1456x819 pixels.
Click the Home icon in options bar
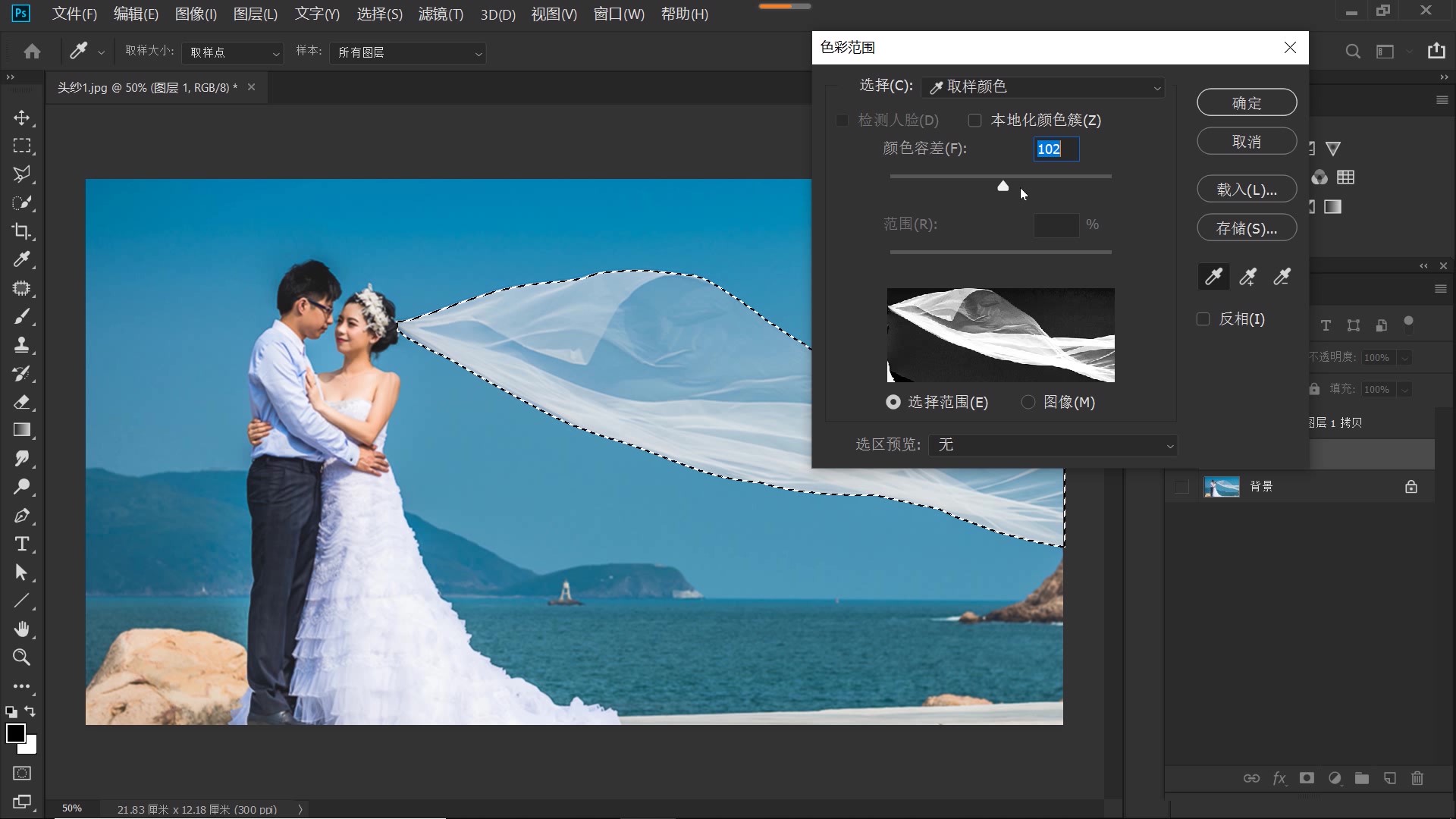point(32,52)
